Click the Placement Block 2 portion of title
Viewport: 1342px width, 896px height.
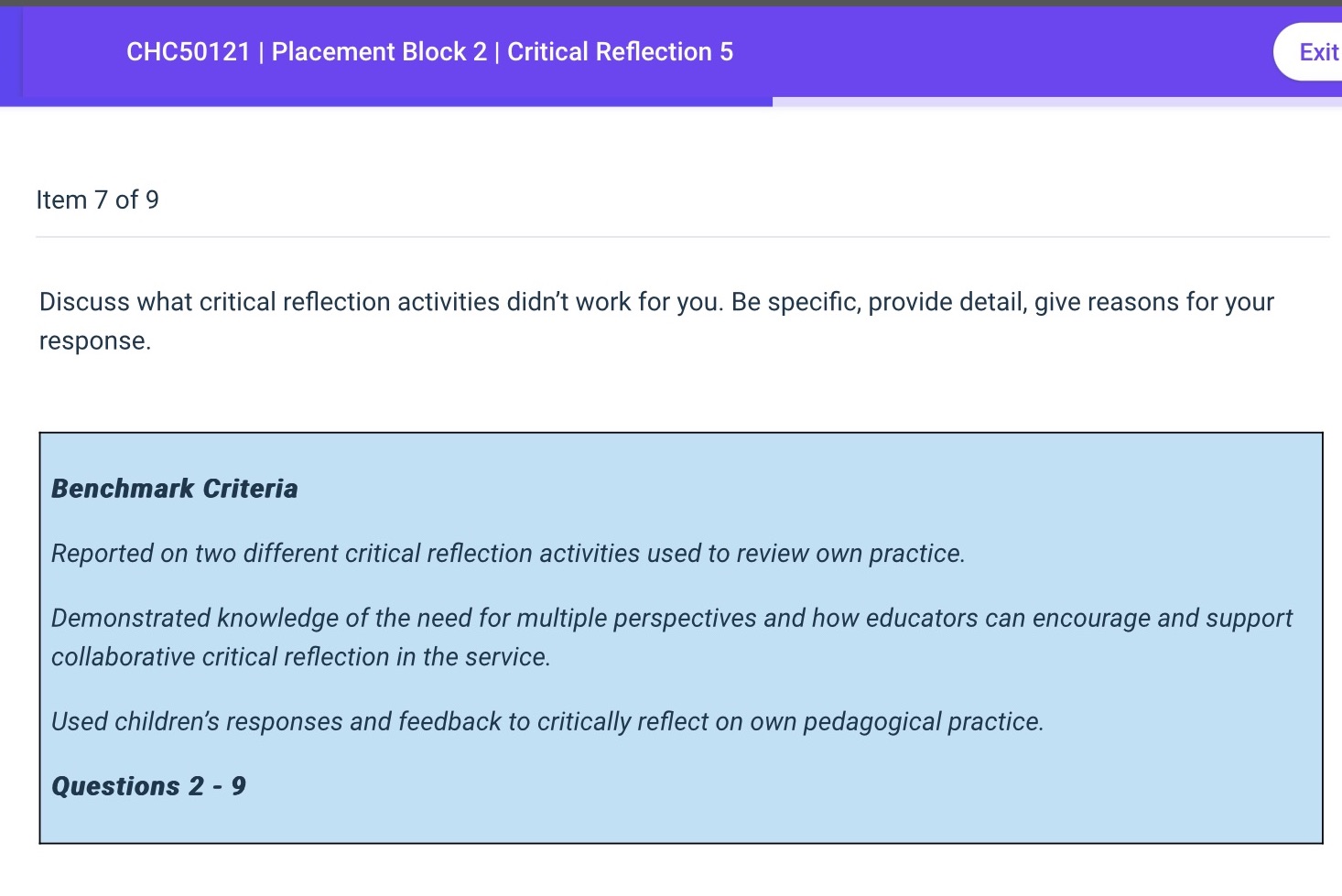click(x=378, y=52)
